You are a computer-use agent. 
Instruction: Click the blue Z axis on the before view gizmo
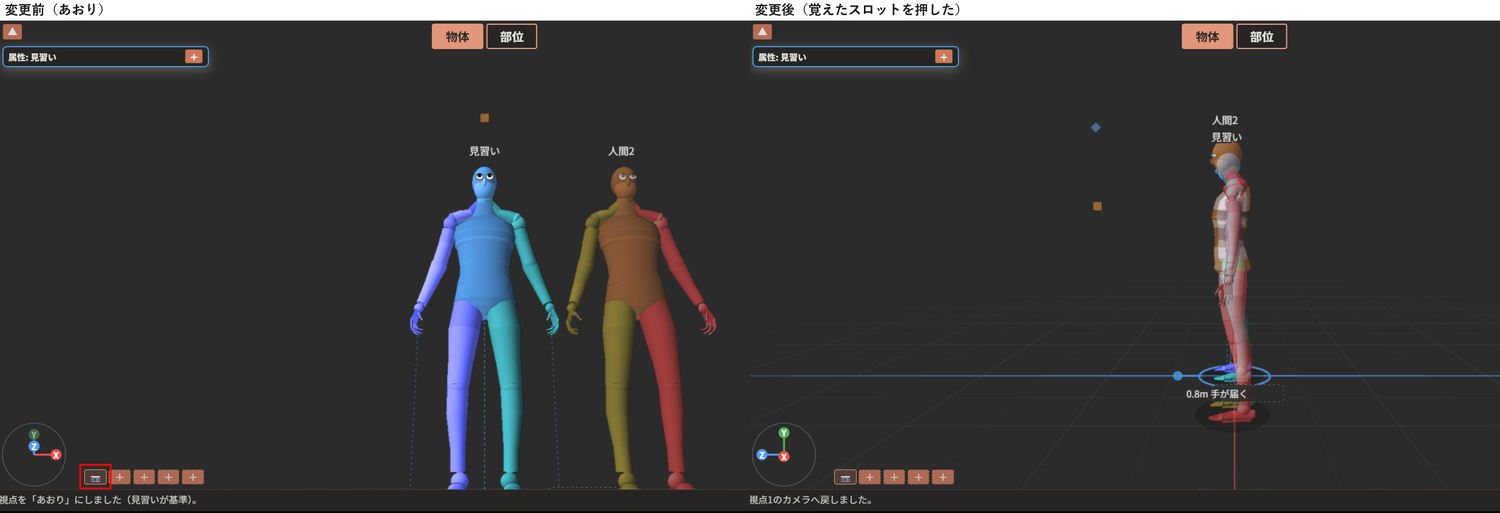[34, 447]
